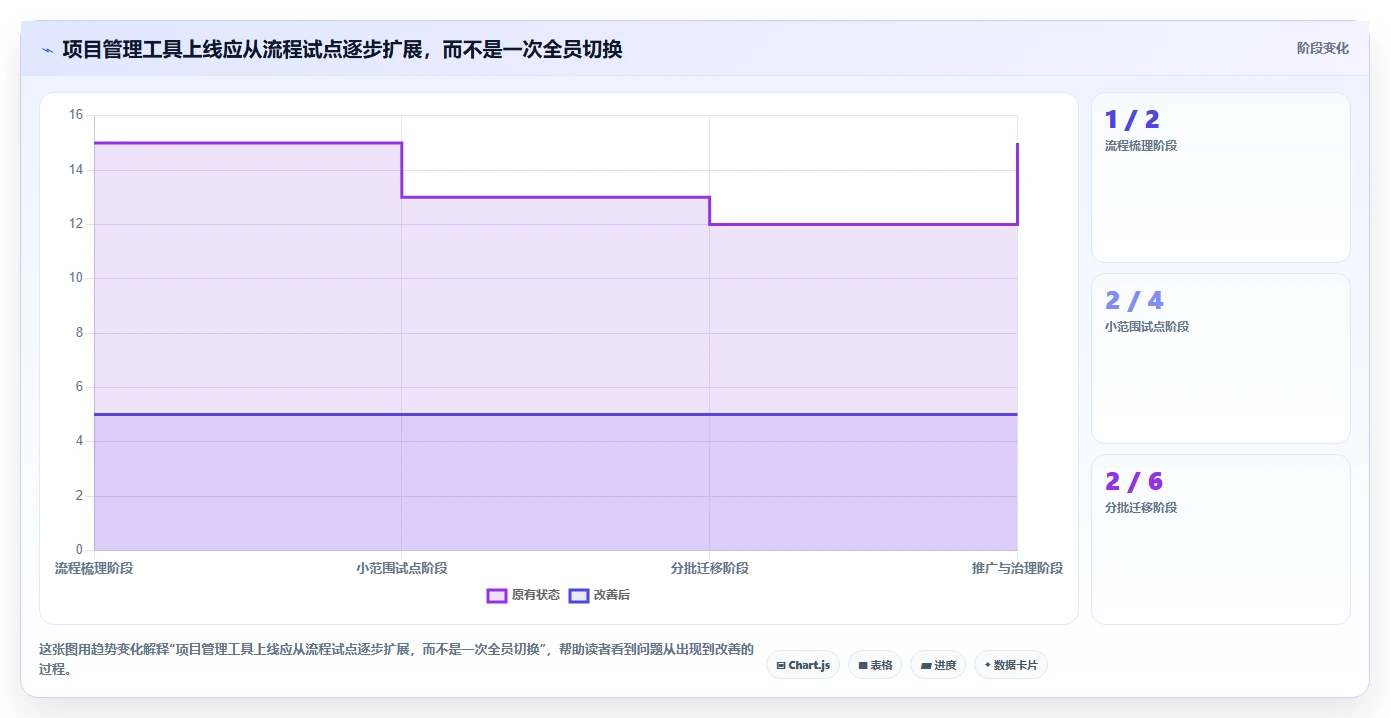Click the icon in the 进度 chip
The image size is (1390, 718).
(926, 665)
